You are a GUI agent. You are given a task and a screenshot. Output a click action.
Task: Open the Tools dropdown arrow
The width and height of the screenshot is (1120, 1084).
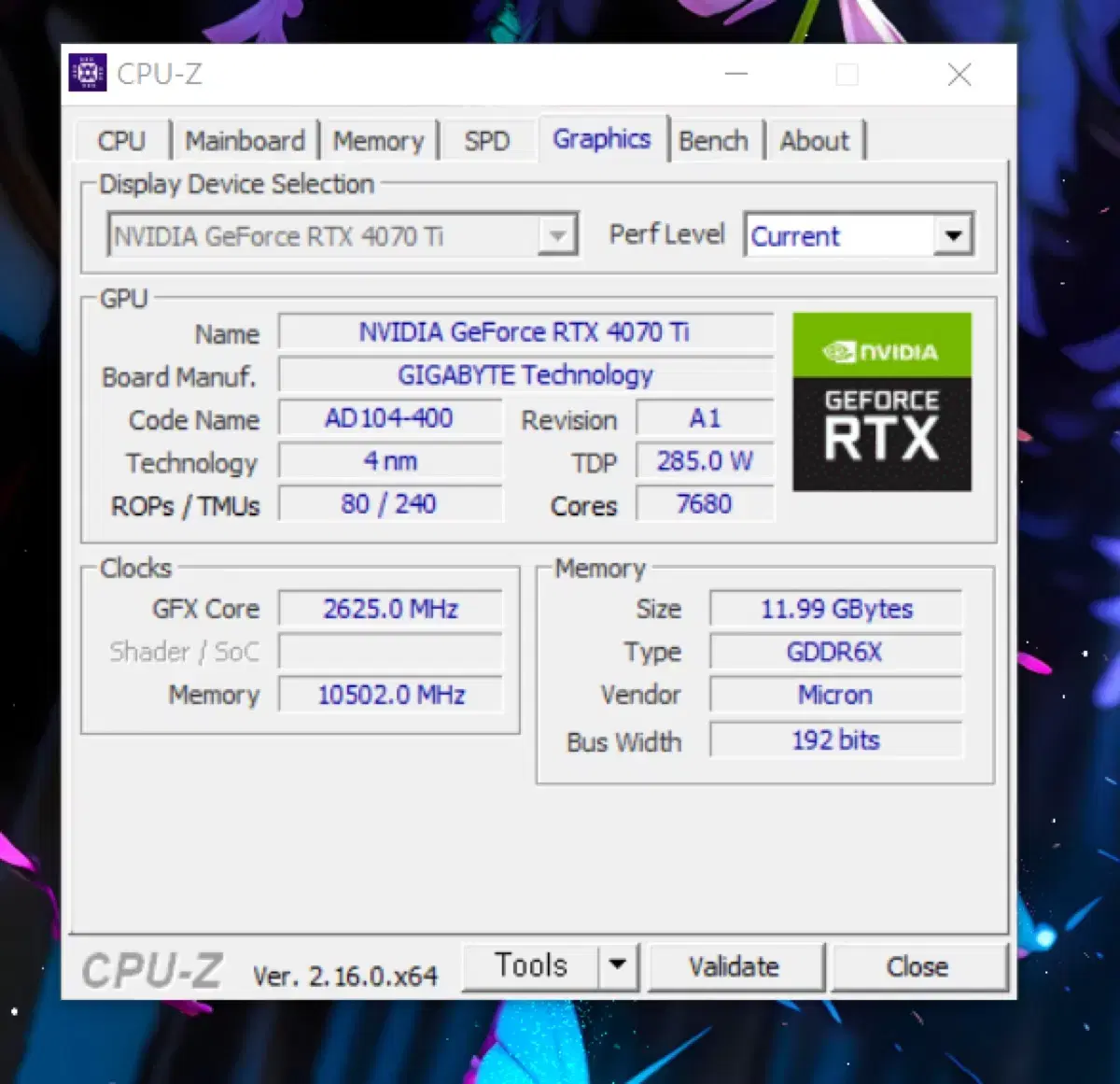click(618, 965)
